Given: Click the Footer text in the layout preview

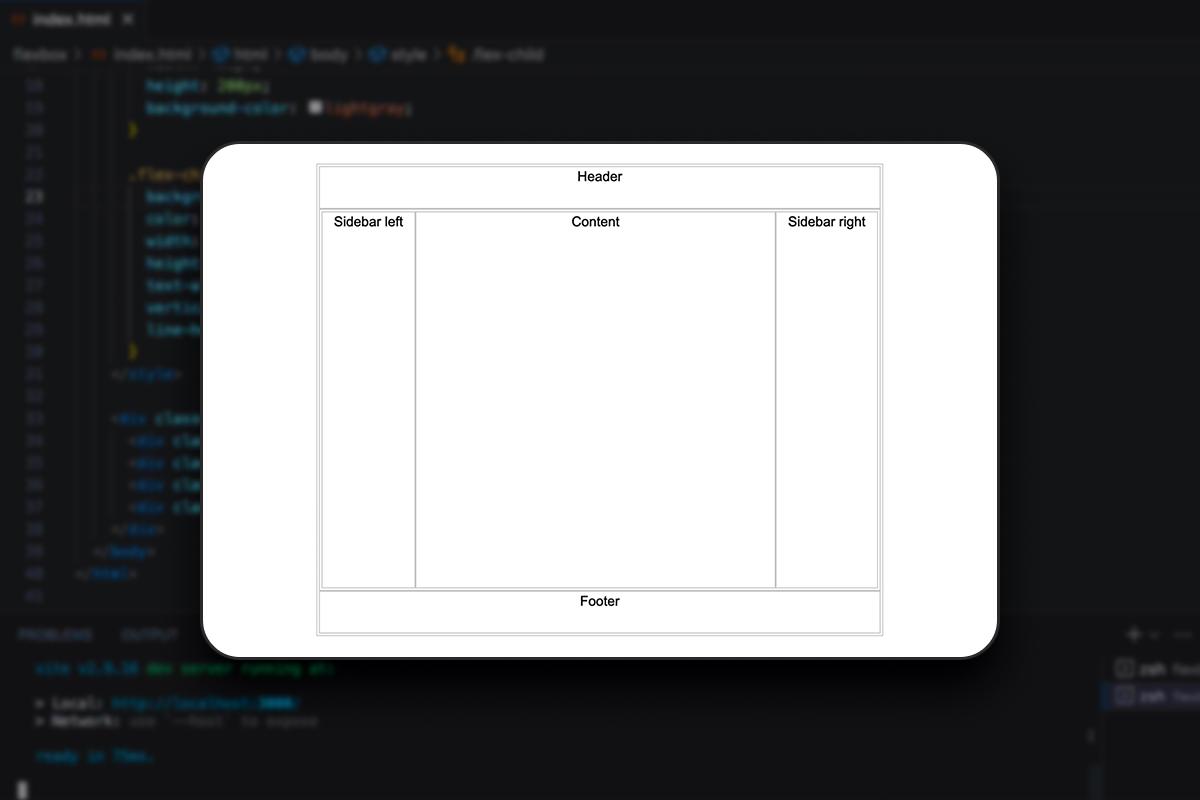Looking at the screenshot, I should pos(600,601).
